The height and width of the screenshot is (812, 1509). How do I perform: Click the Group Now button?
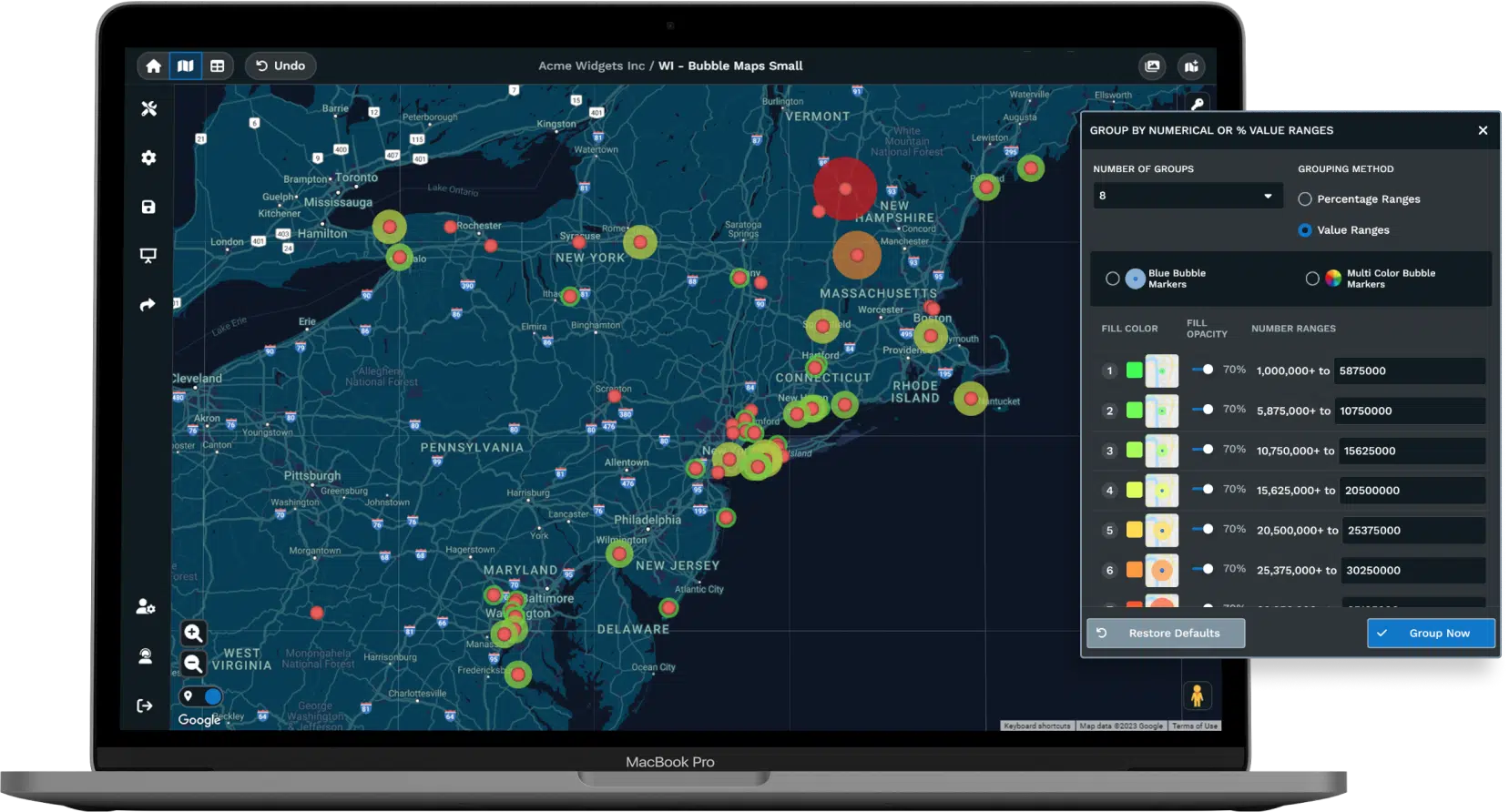click(x=1431, y=633)
